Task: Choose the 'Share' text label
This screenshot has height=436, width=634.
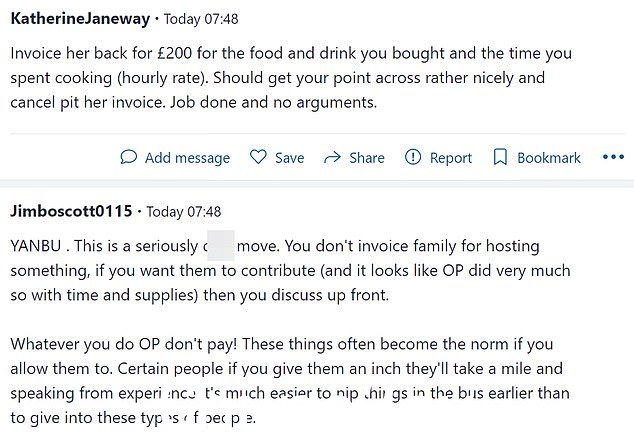Action: pyautogui.click(x=367, y=158)
